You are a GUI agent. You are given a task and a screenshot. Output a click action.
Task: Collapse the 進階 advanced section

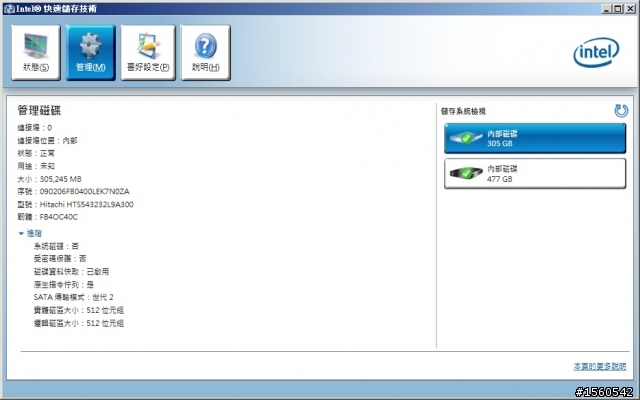coord(30,233)
